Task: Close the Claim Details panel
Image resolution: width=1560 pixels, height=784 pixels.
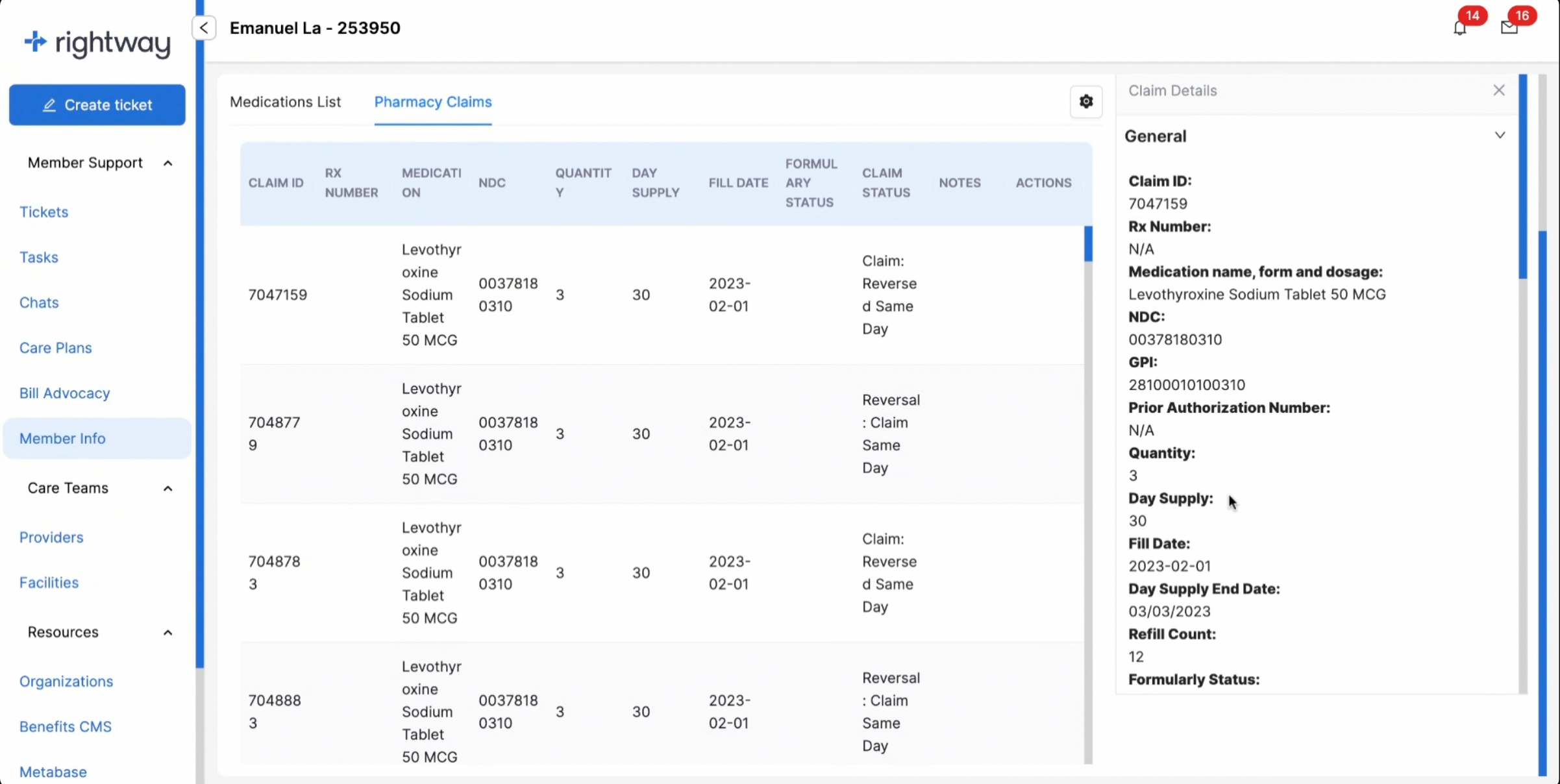Action: (x=1499, y=90)
